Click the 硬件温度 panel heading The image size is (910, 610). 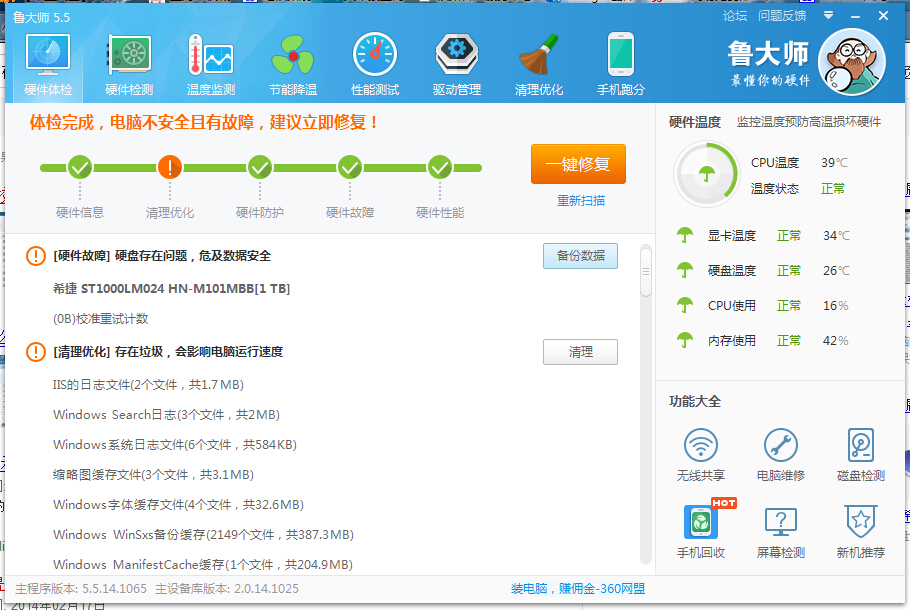(695, 122)
